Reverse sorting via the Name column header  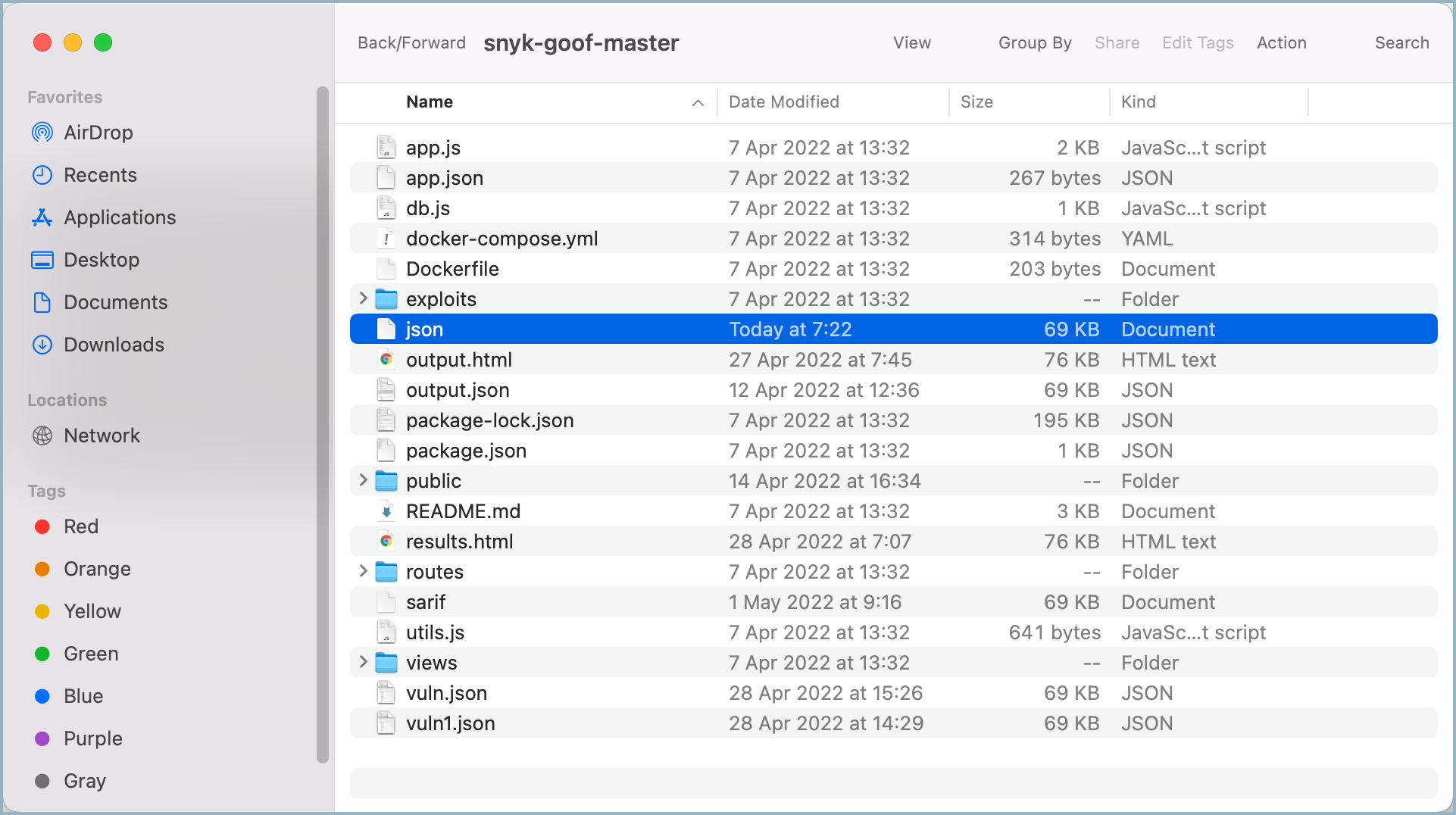tap(430, 101)
